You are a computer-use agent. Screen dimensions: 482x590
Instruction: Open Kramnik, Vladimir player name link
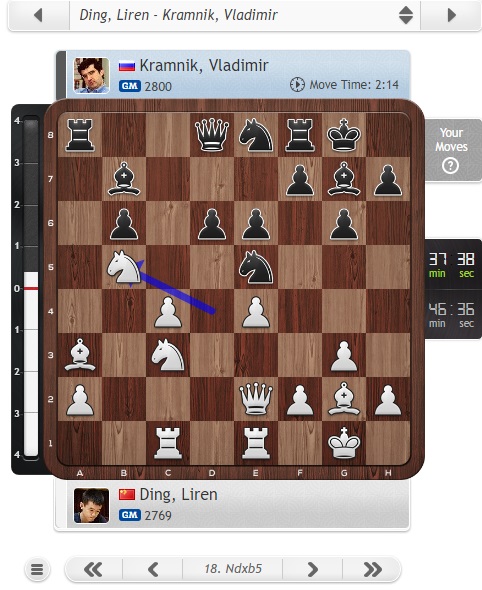[x=204, y=65]
